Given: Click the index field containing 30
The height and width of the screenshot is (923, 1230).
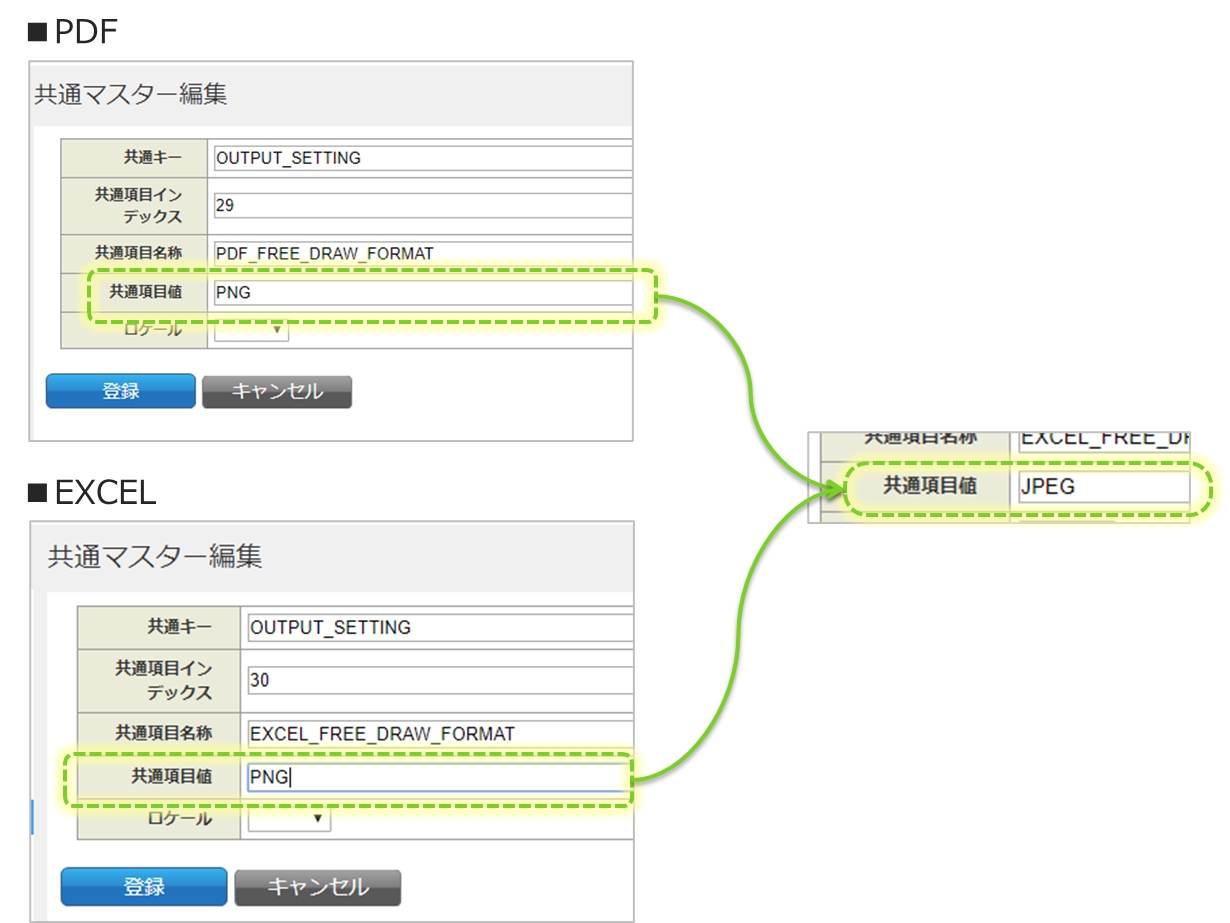Looking at the screenshot, I should point(439,680).
